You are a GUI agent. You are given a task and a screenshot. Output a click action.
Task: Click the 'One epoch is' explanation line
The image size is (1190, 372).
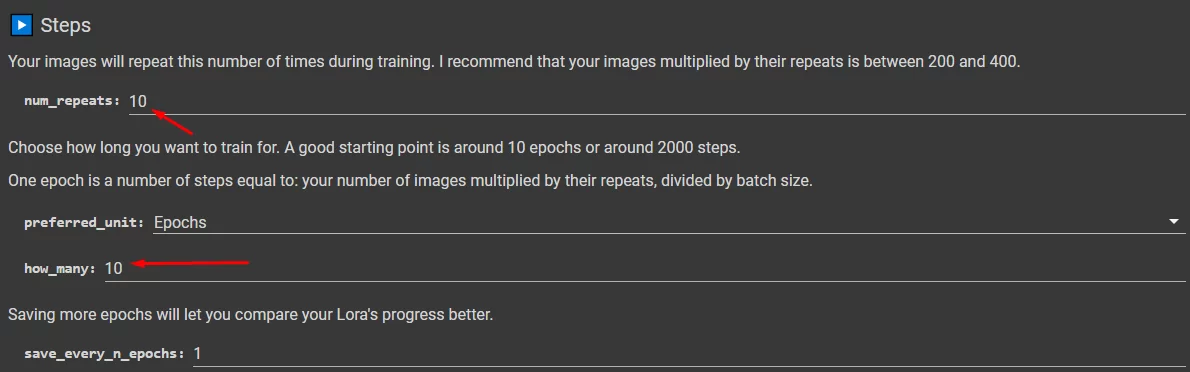click(410, 183)
